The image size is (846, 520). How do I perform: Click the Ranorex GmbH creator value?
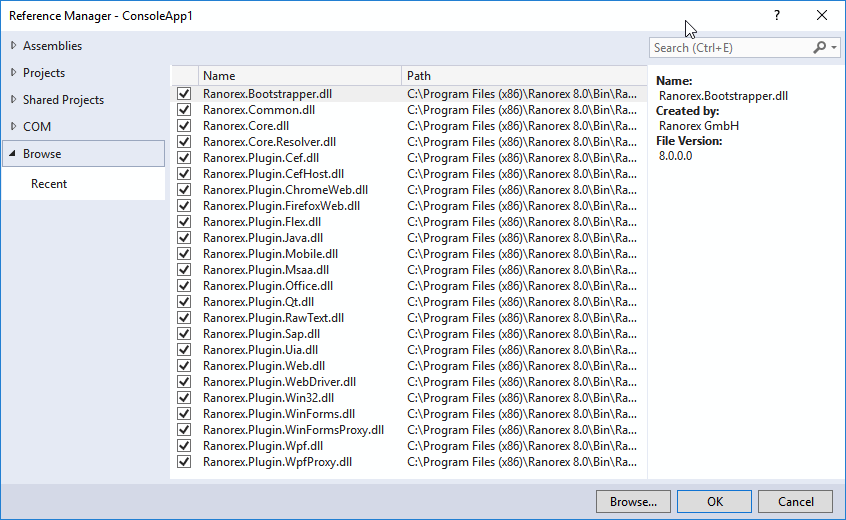pos(699,126)
